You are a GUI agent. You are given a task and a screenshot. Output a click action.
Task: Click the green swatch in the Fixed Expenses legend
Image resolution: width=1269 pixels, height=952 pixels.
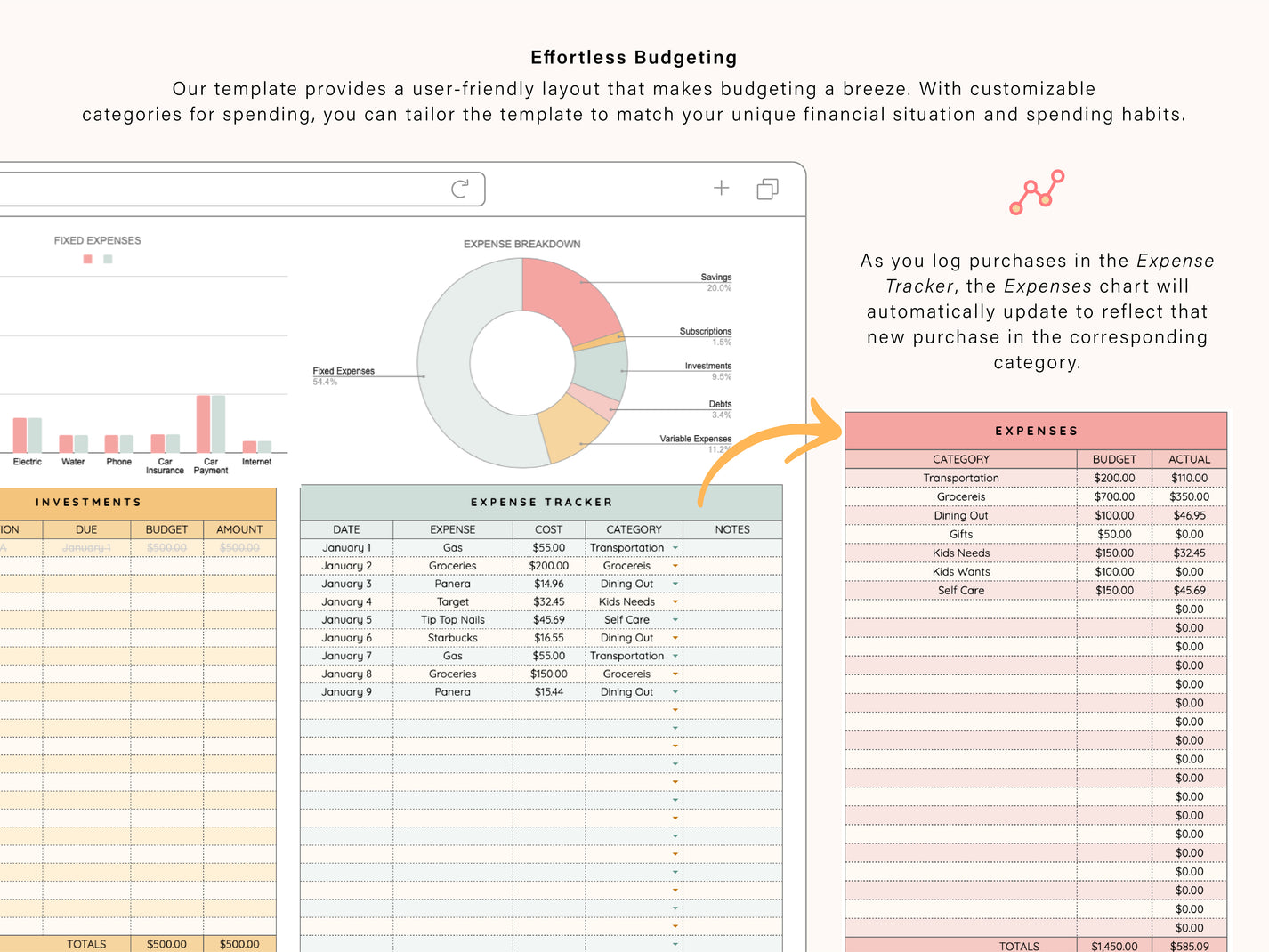pyautogui.click(x=107, y=259)
